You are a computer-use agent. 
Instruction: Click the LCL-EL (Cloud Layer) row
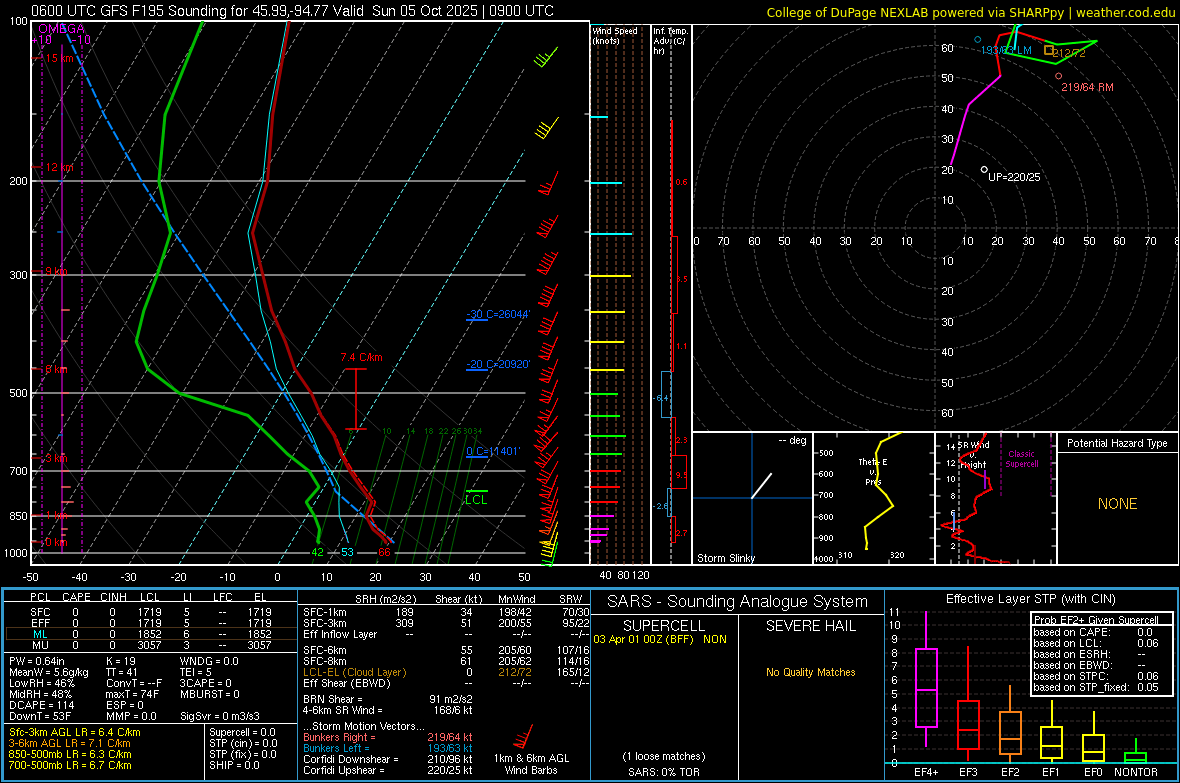tap(446, 672)
